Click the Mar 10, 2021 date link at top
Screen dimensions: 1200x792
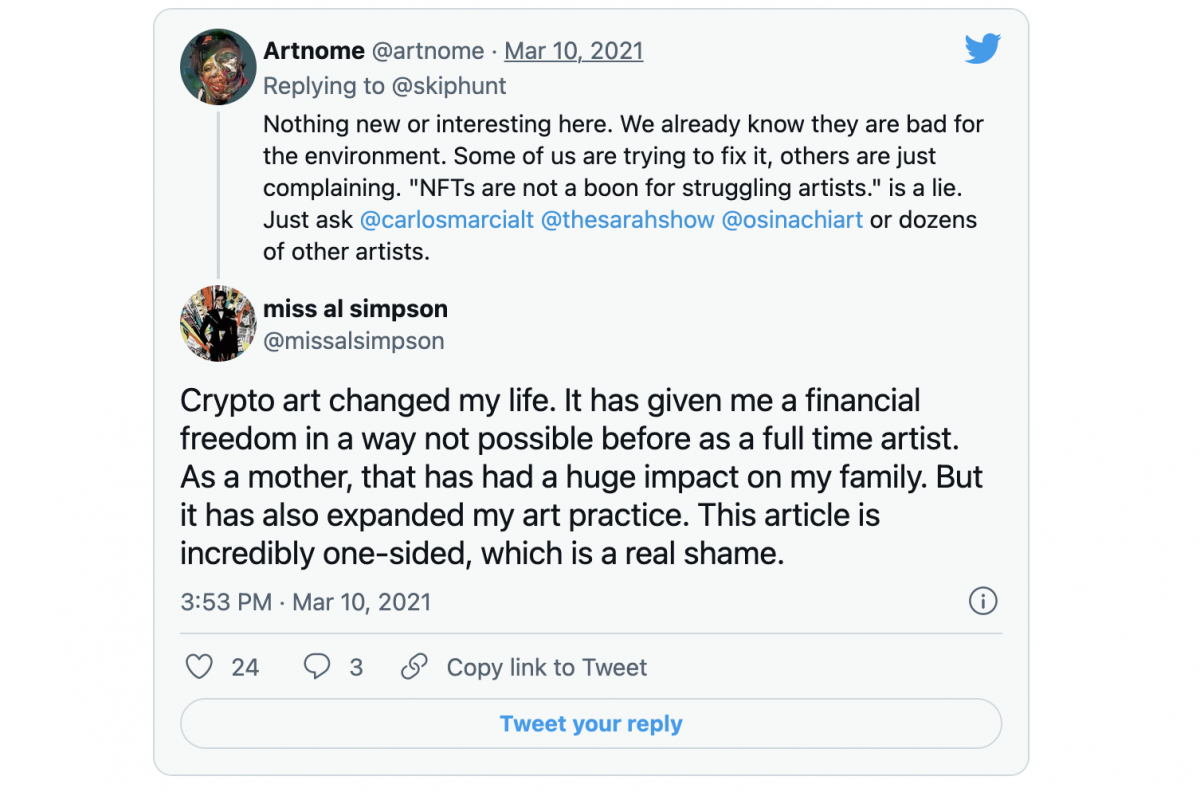[573, 51]
